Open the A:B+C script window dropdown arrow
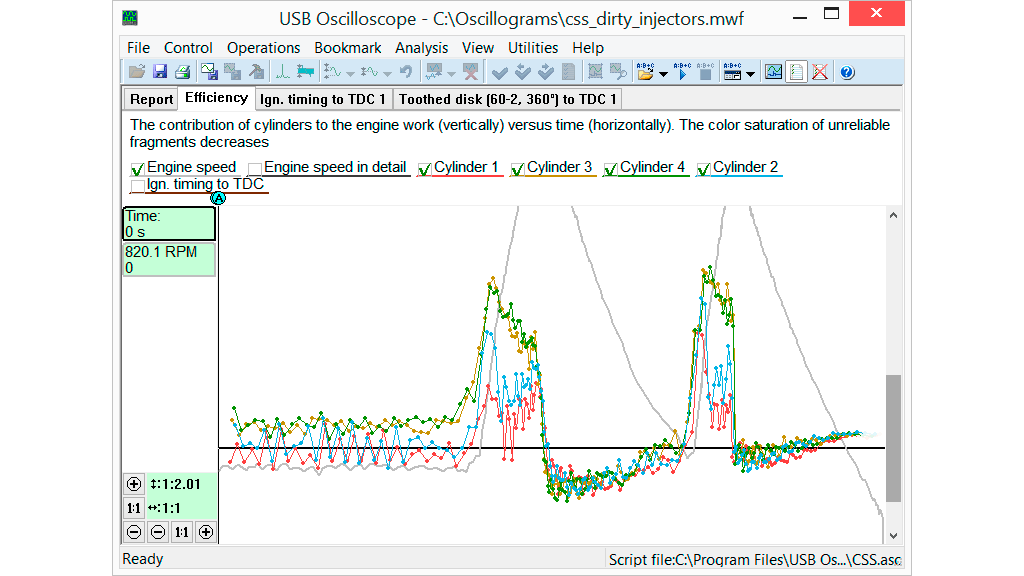 point(750,74)
